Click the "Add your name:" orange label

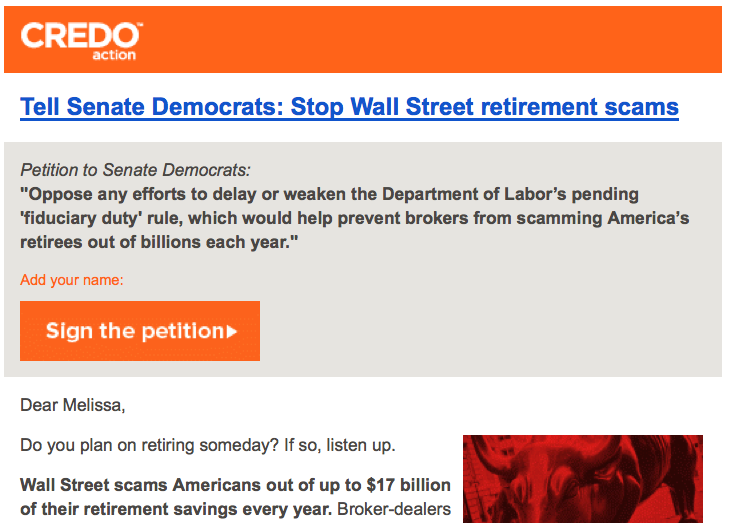point(72,280)
